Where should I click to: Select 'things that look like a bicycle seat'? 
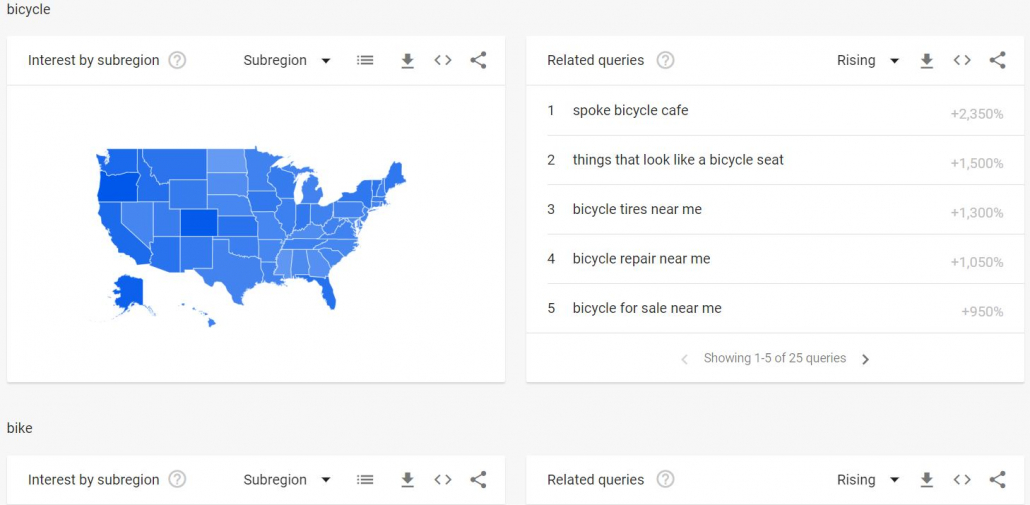[x=775, y=160]
